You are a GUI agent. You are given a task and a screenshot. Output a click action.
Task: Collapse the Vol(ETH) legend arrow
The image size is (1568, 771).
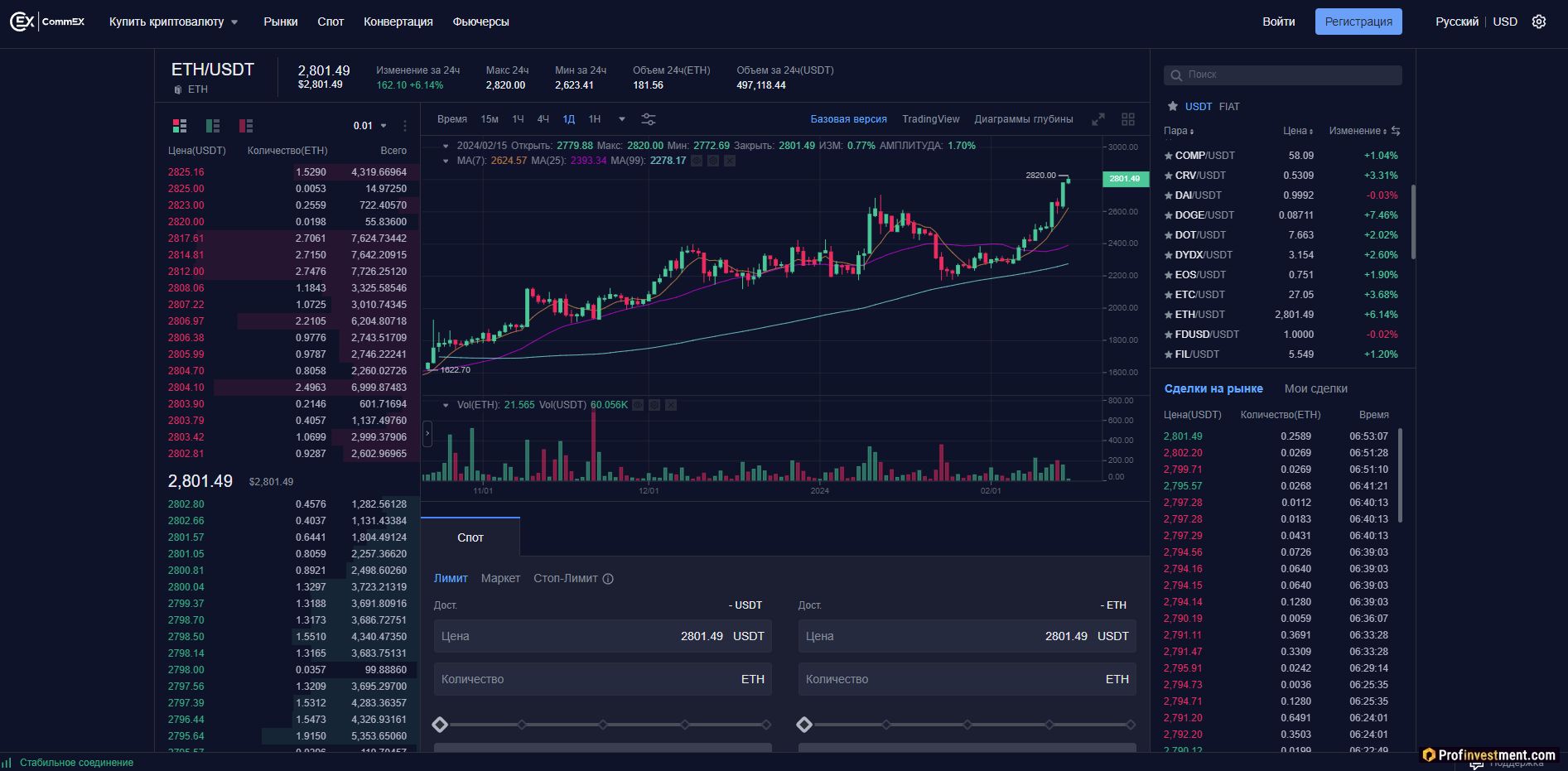click(x=446, y=405)
